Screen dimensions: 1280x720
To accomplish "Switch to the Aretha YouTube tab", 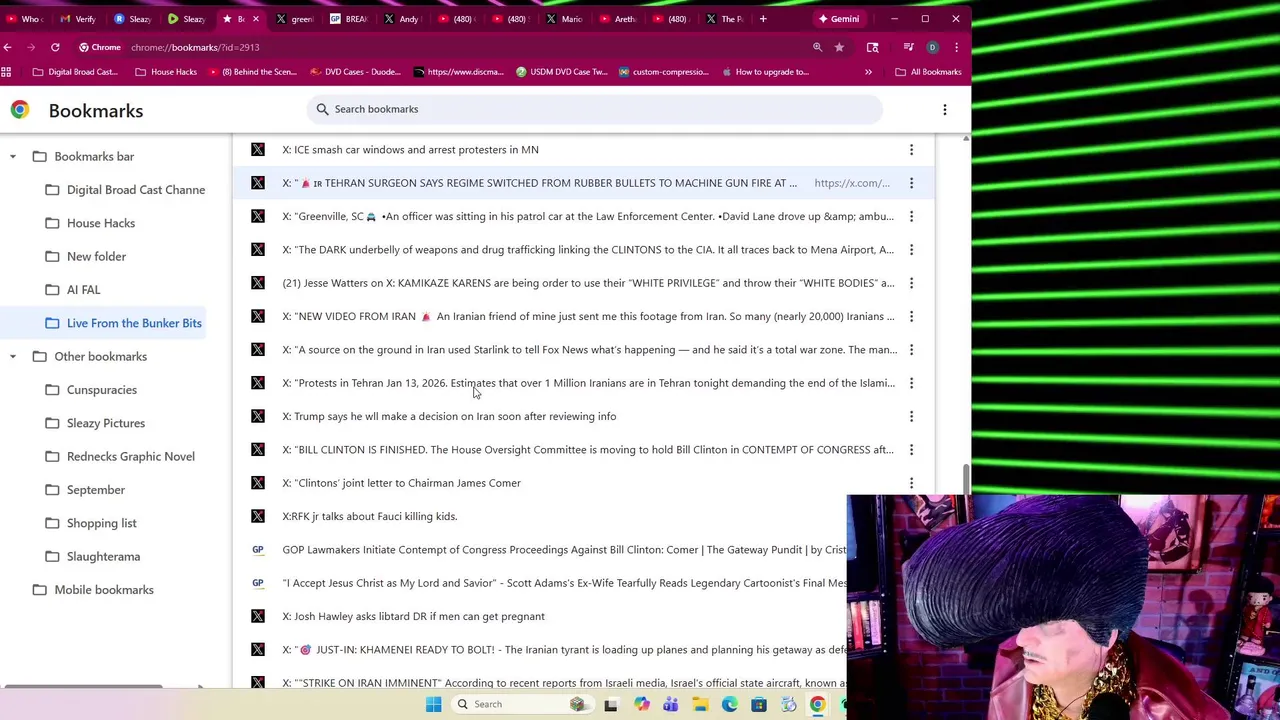I will (619, 19).
